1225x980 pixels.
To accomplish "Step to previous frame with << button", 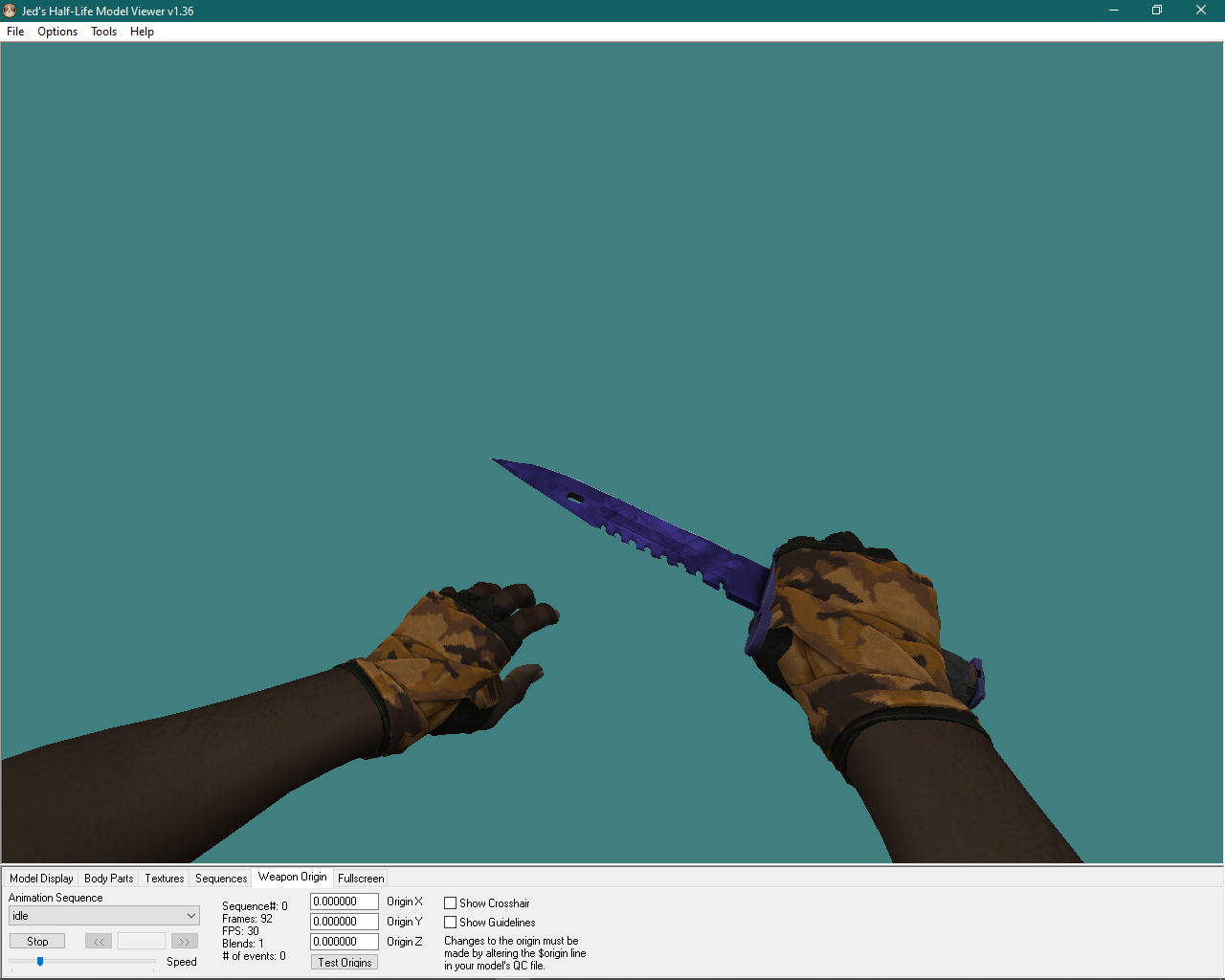I will [99, 942].
